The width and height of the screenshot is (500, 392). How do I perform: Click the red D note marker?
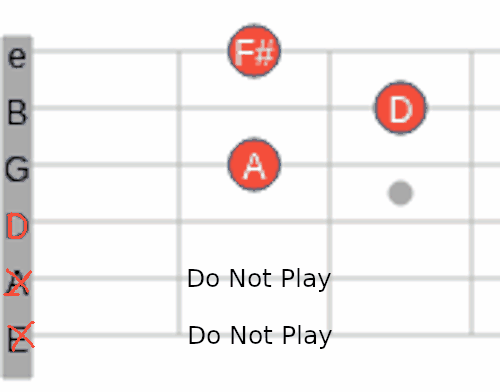tap(400, 108)
